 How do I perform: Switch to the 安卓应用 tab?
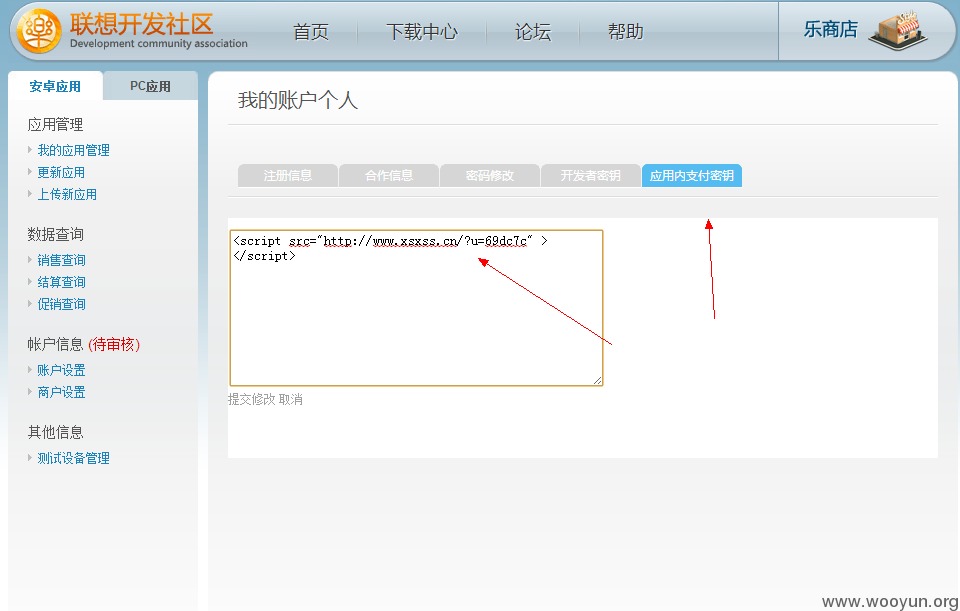pyautogui.click(x=55, y=86)
